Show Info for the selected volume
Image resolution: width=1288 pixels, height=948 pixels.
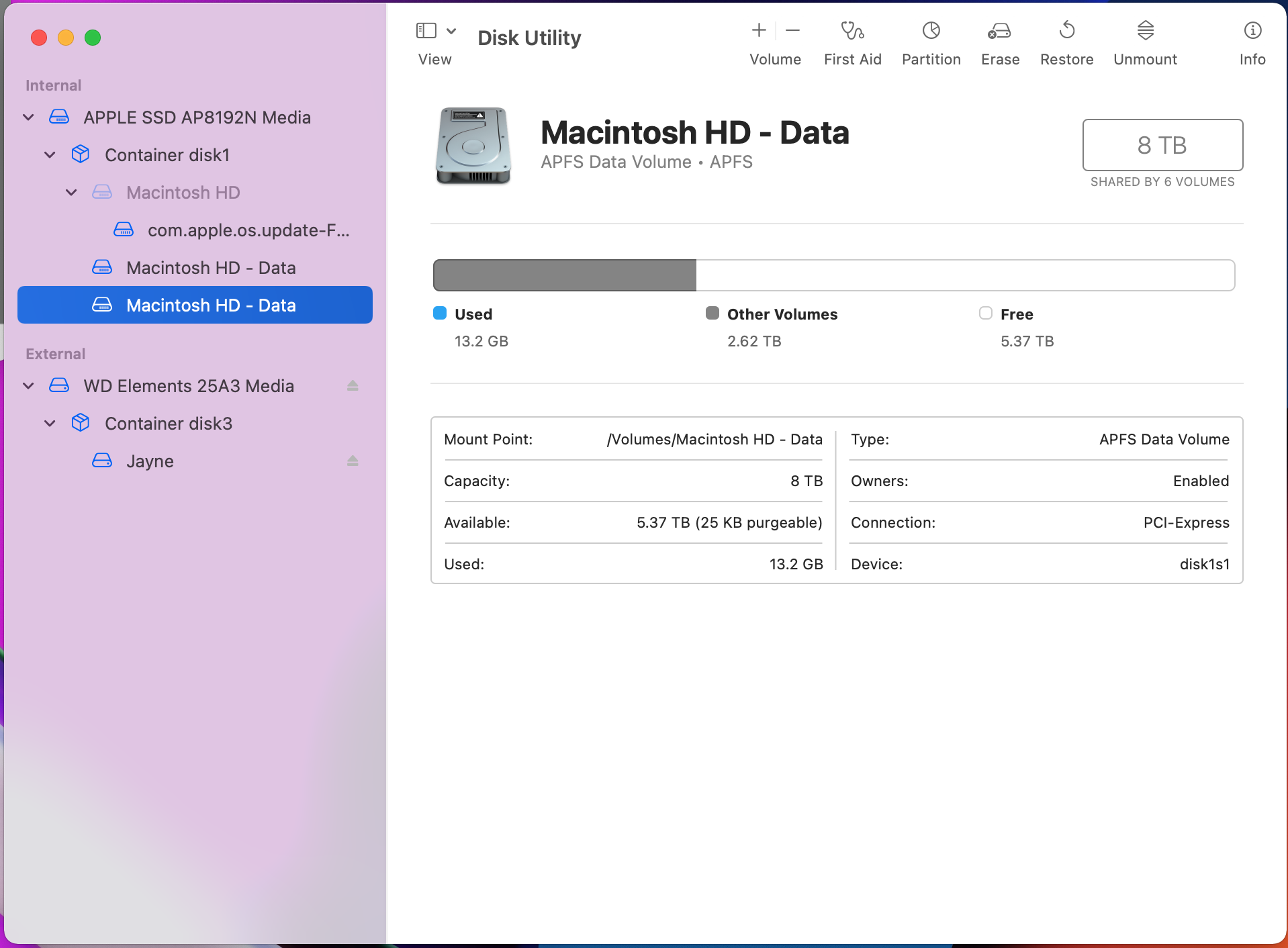click(x=1252, y=30)
